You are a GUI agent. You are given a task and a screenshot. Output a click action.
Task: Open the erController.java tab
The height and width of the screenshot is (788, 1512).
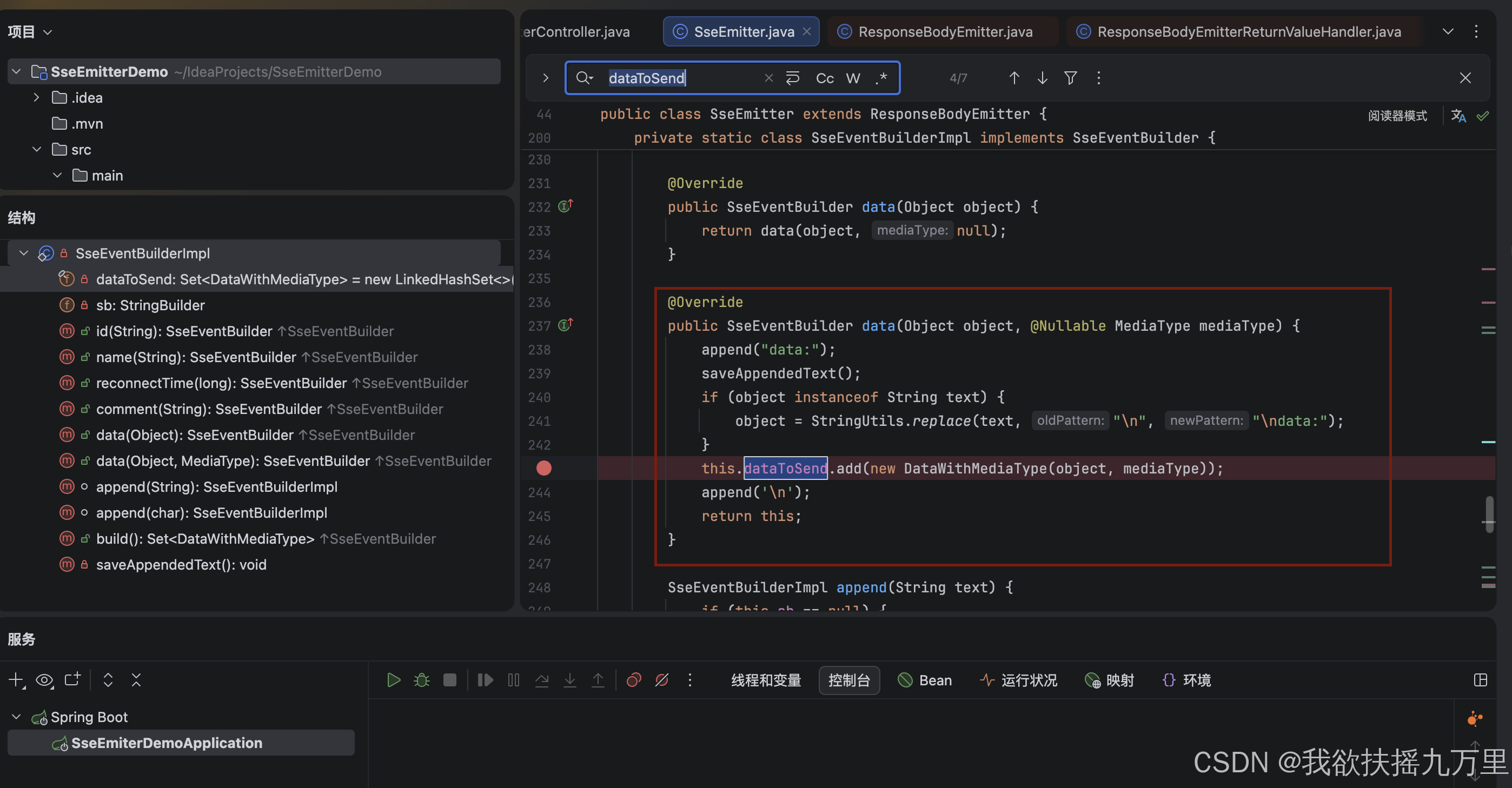point(576,32)
